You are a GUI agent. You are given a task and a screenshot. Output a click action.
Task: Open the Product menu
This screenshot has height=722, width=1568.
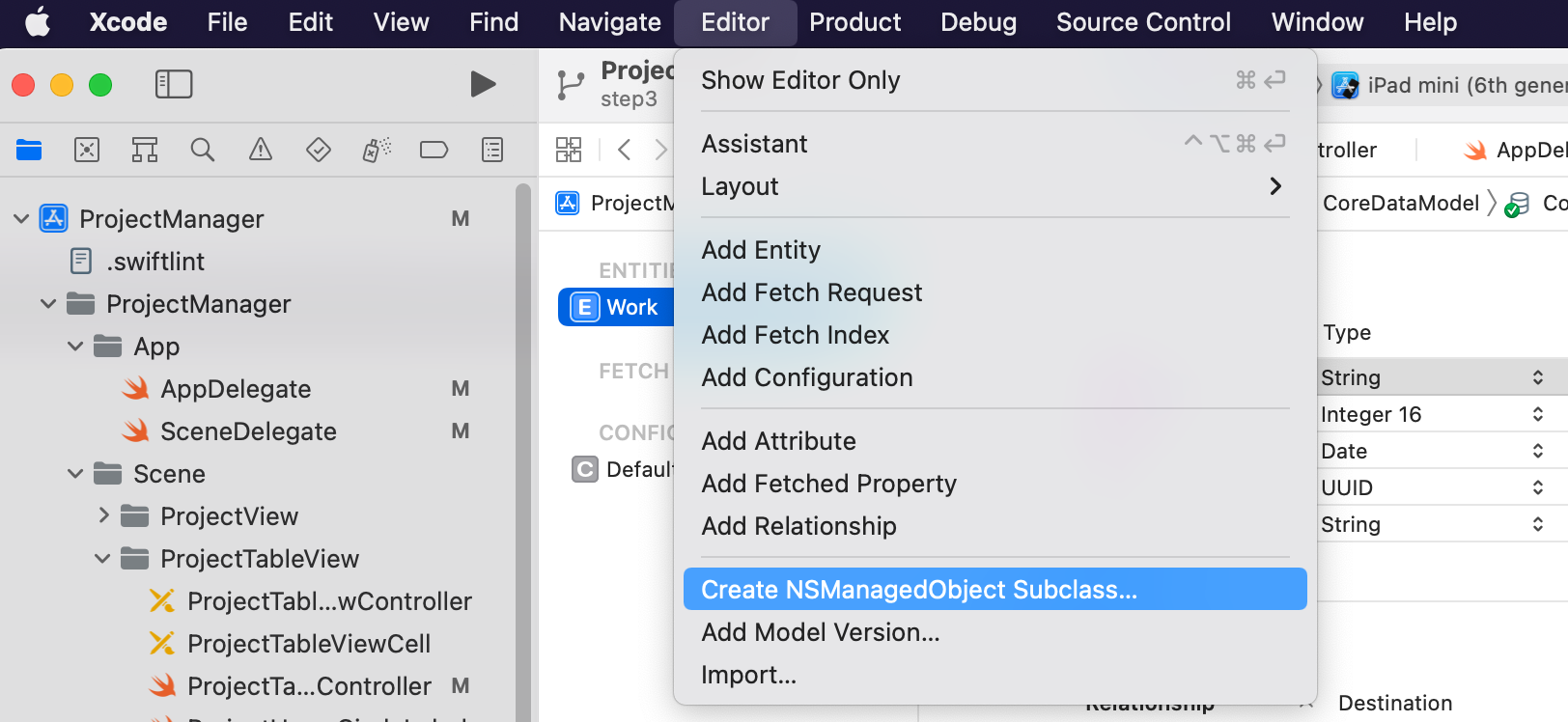[x=855, y=22]
